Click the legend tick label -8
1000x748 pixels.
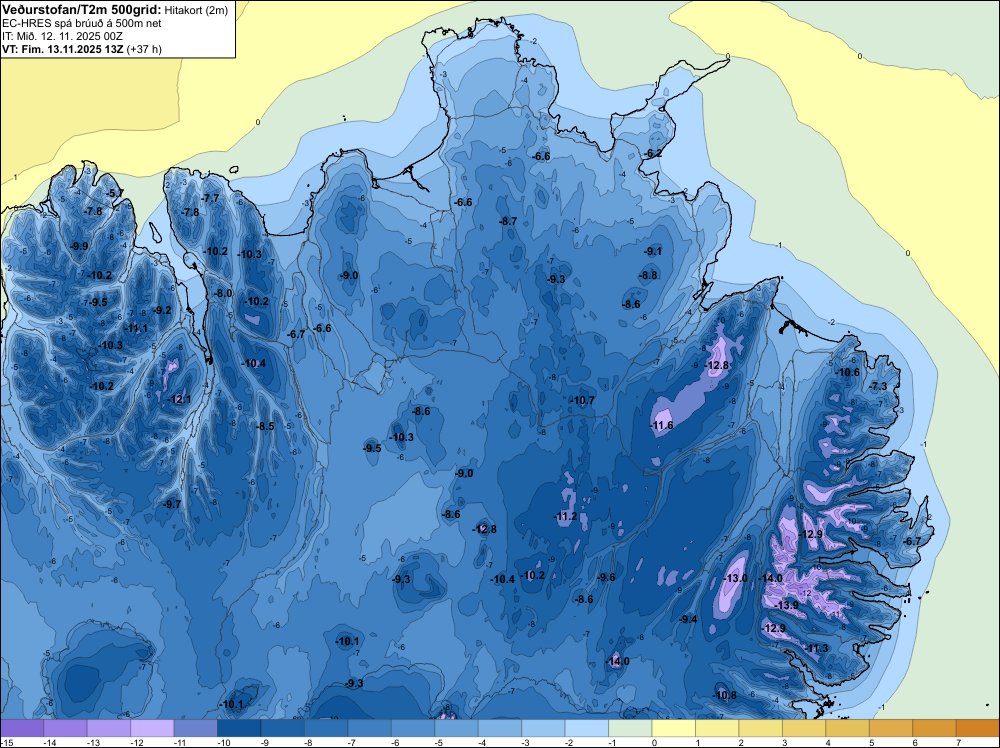pos(309,742)
